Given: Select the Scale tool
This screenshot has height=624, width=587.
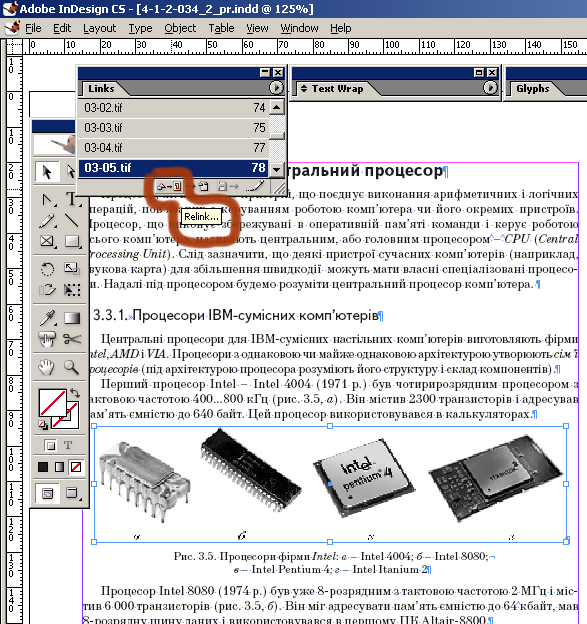Looking at the screenshot, I should [x=72, y=269].
